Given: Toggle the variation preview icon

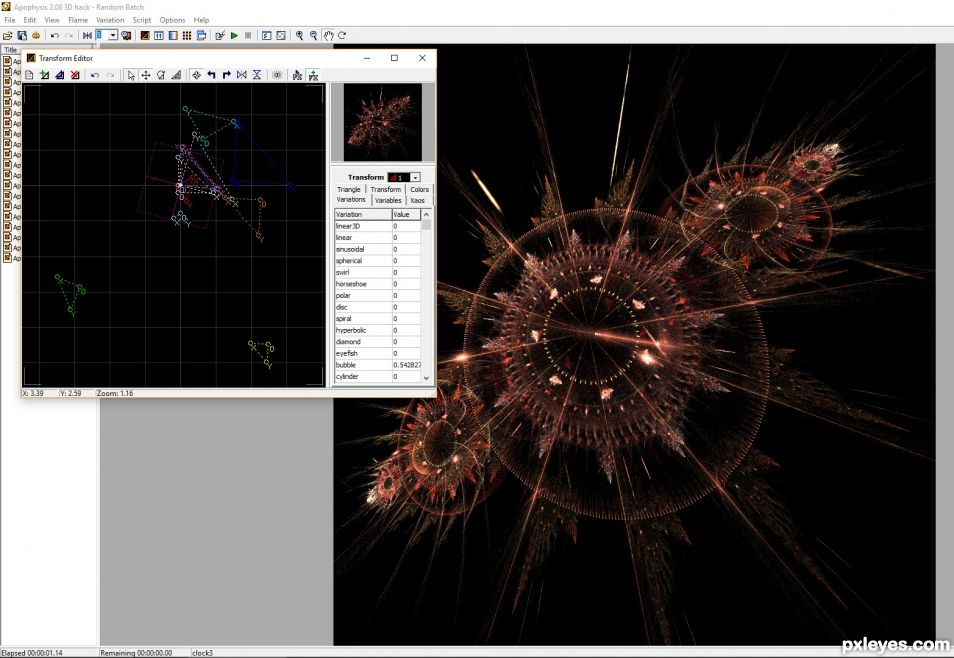Looking at the screenshot, I should [277, 75].
